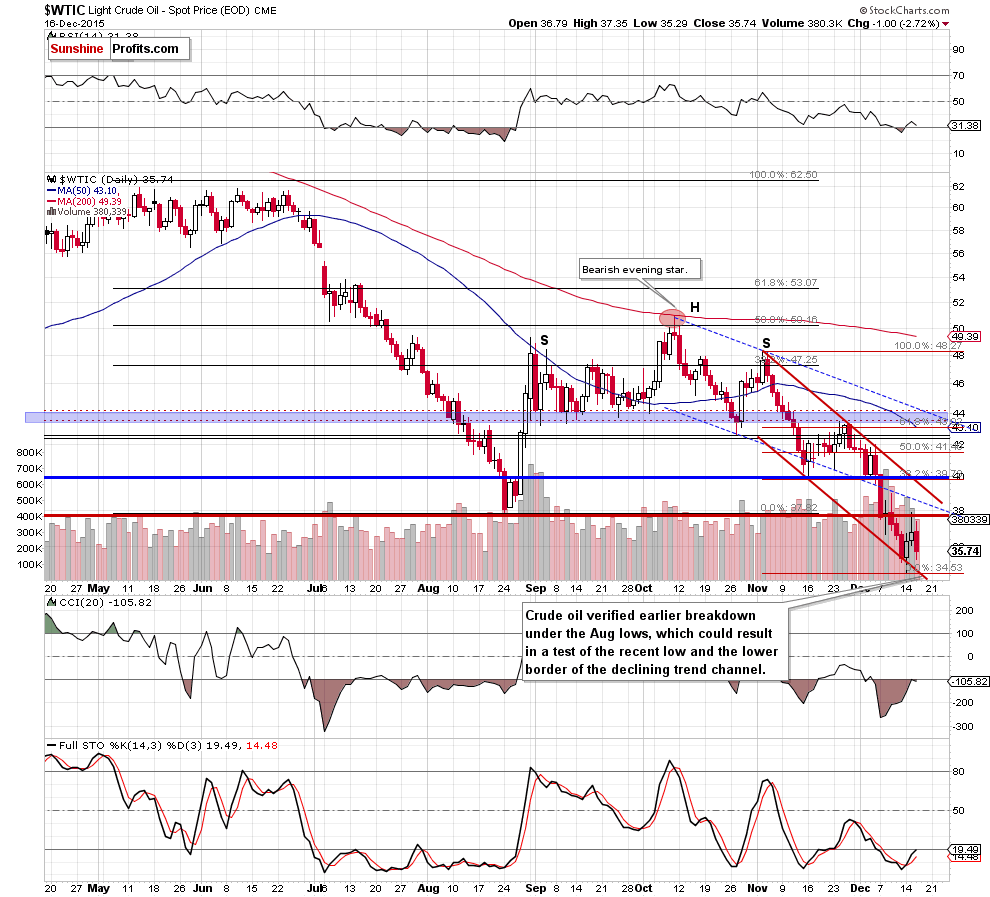Image resolution: width=990 pixels, height=897 pixels.
Task: Click the right shoulder S label near Nov
Action: click(766, 343)
